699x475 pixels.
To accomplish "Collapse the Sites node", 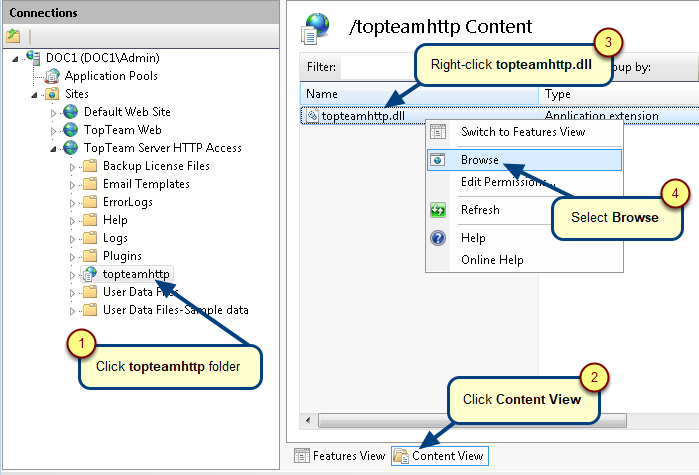I will (34, 95).
